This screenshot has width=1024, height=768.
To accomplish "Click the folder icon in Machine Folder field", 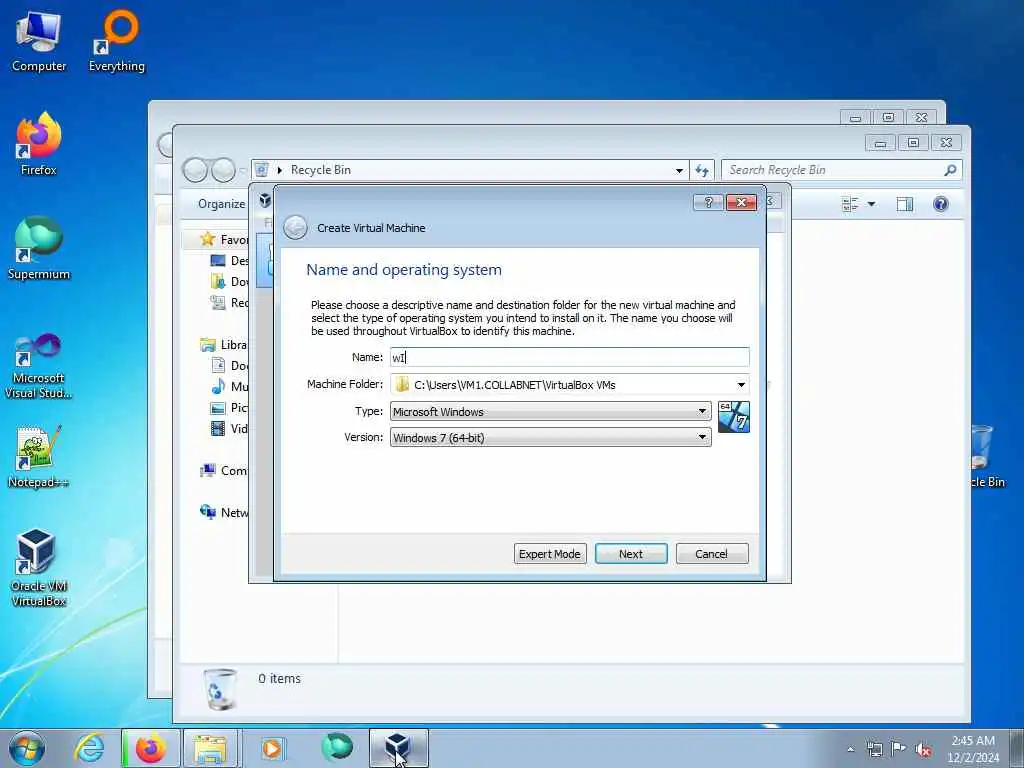I will (x=402, y=385).
